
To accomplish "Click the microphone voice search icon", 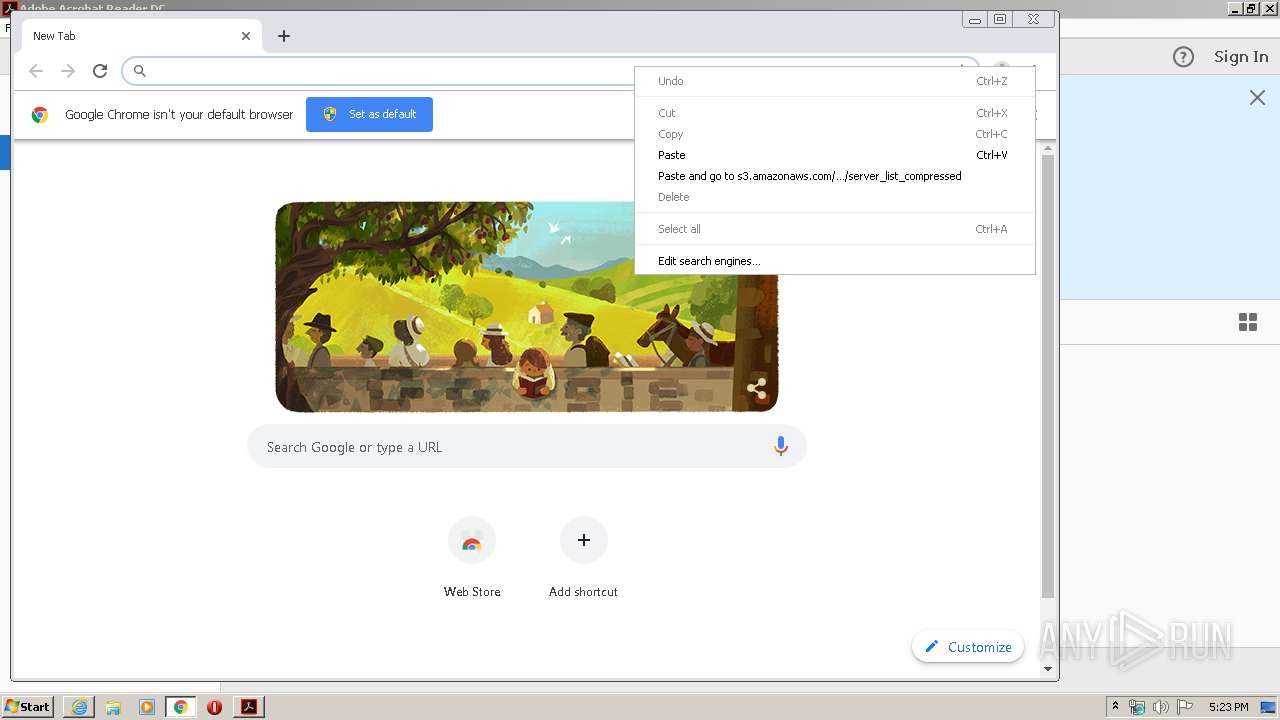I will pos(781,447).
